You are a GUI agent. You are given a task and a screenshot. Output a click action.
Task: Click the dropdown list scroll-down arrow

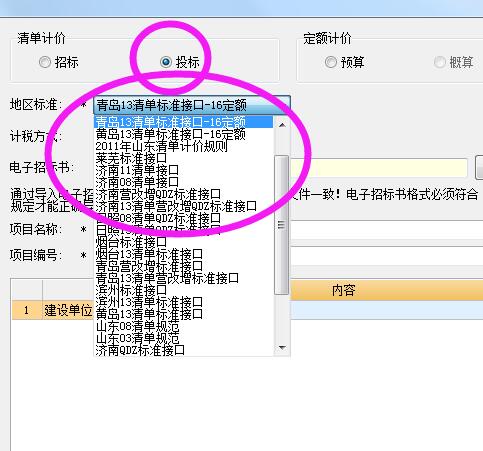[282, 348]
